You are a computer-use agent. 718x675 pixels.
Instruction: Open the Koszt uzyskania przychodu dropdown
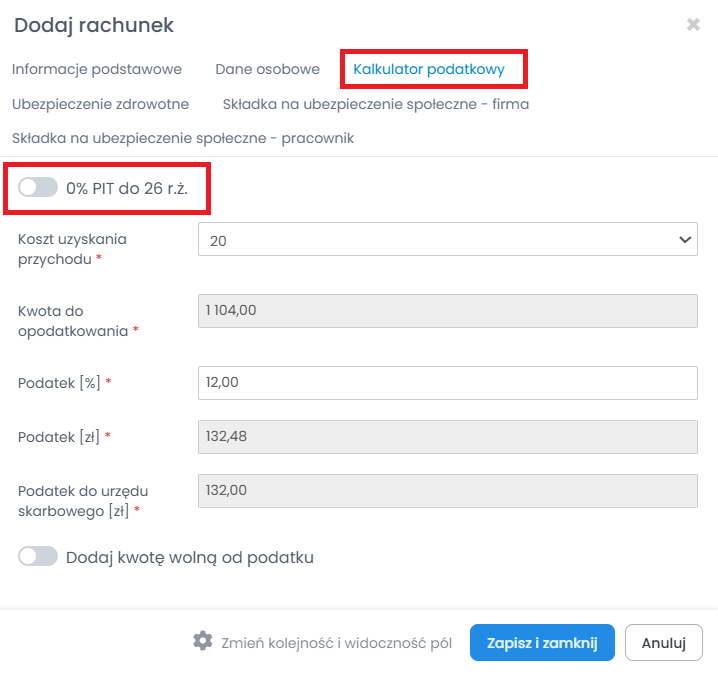pos(447,240)
